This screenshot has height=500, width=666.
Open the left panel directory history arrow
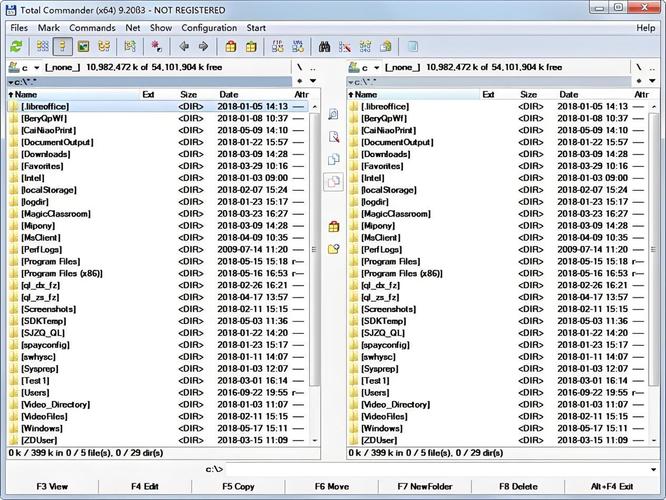(313, 81)
